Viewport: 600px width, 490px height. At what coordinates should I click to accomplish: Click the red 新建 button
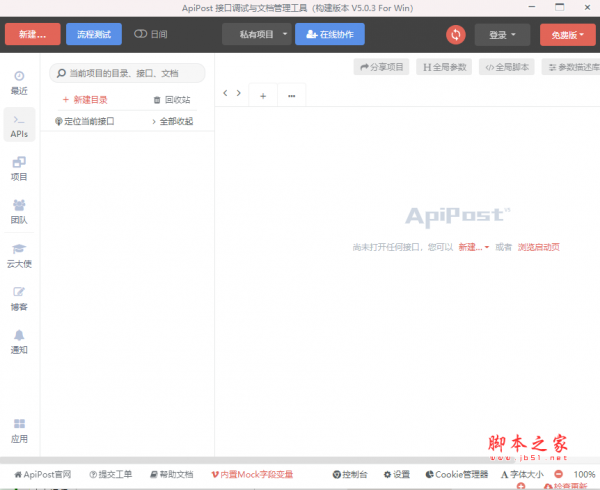click(x=33, y=34)
